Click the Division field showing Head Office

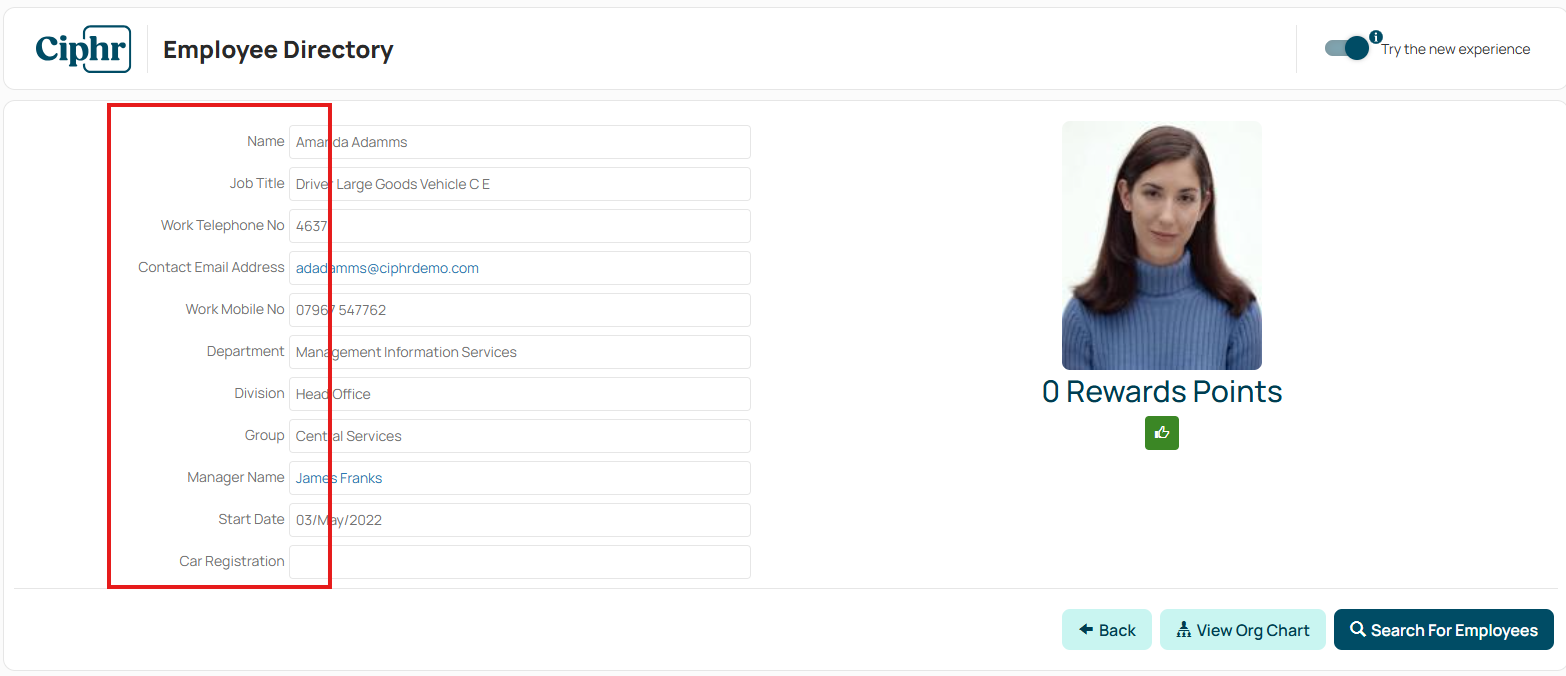(x=520, y=394)
